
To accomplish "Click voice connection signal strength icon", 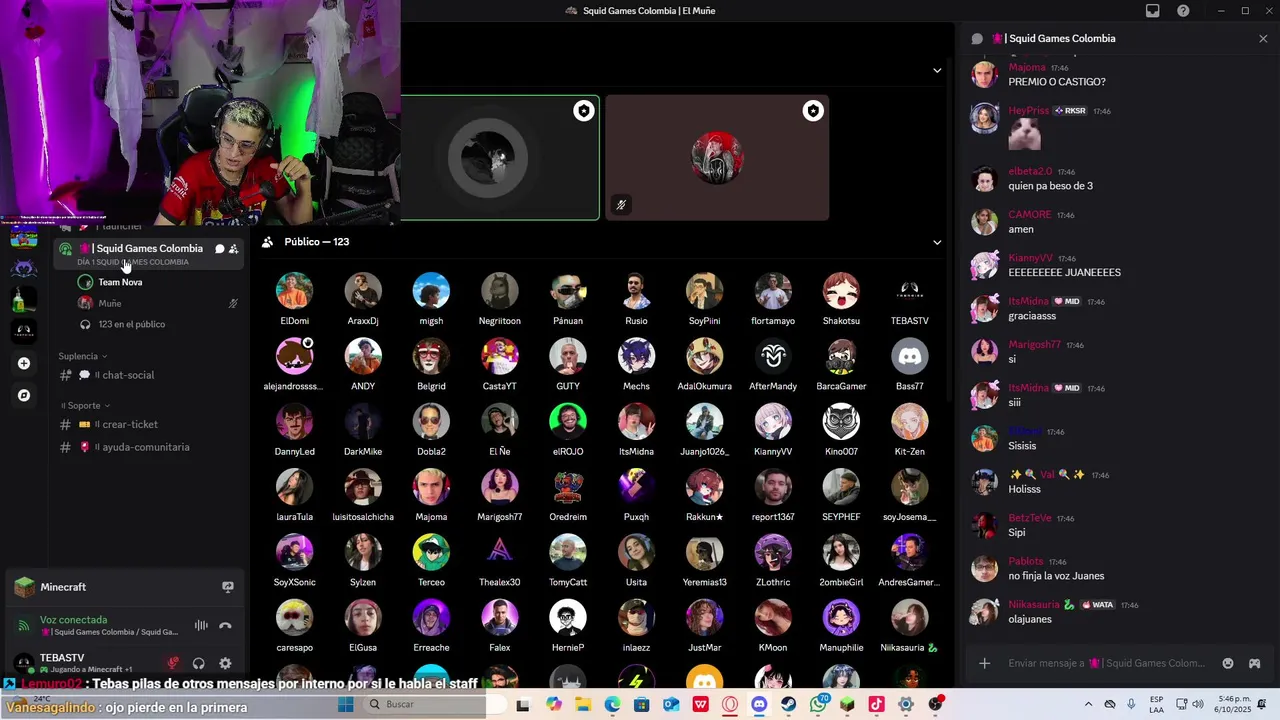I will coord(23,626).
